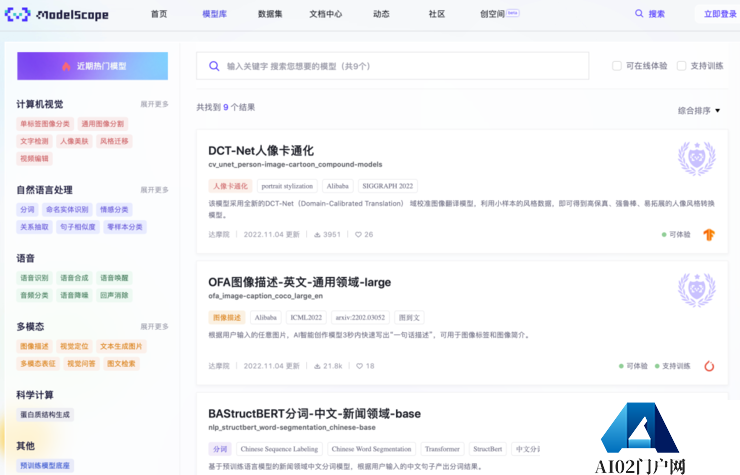Focus the model keyword search input
This screenshot has width=740, height=475.
(x=393, y=66)
